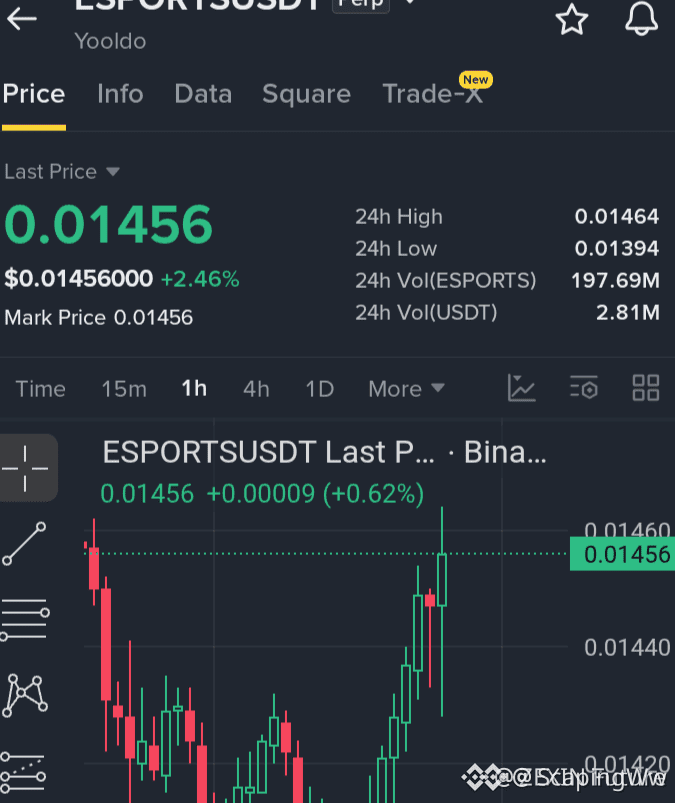Open the trading pair selector arrow
Screen dimensions: 675x803
[410, 3]
